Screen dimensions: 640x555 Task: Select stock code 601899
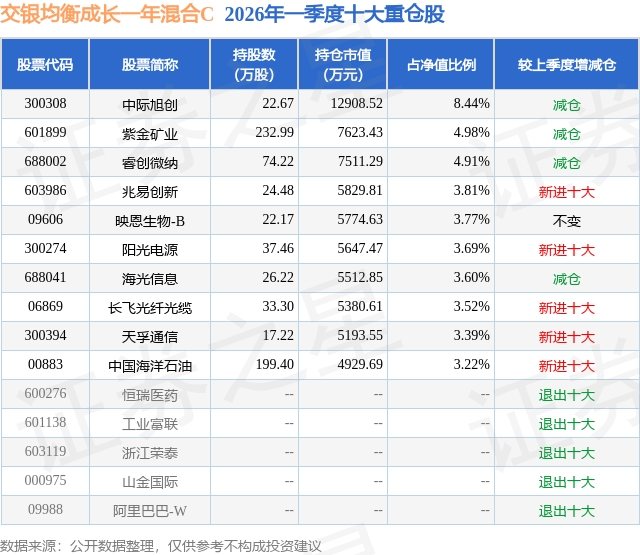point(45,133)
